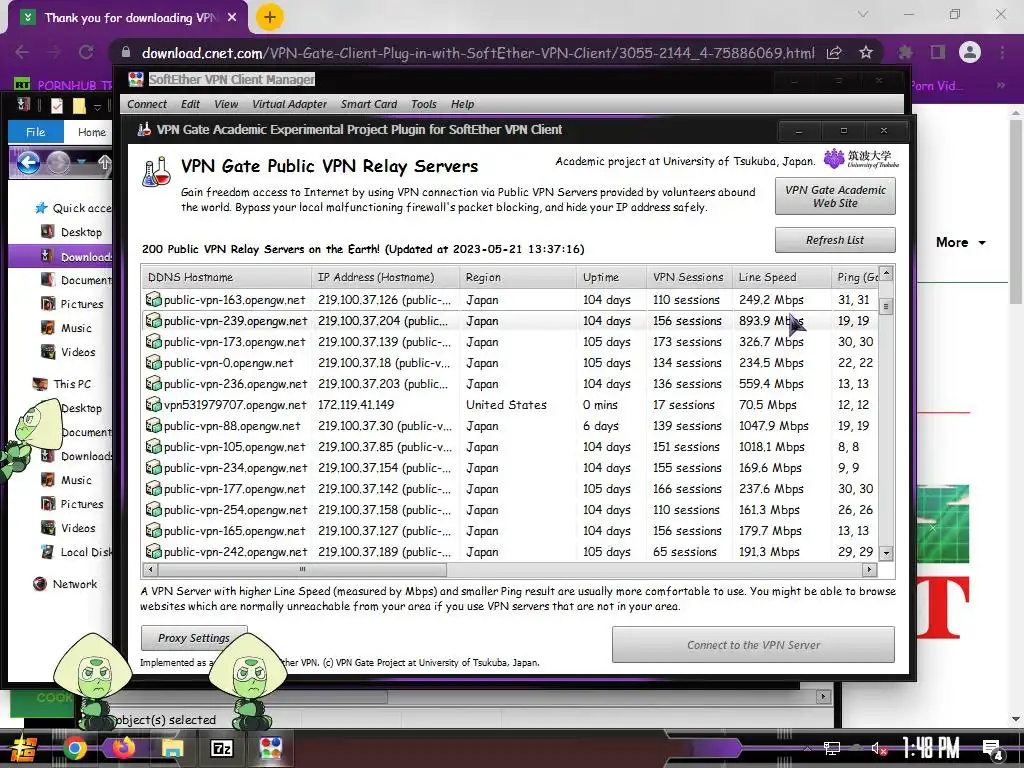Click the horizontal scrollbar thumb of server list
Image resolution: width=1024 pixels, height=768 pixels.
click(302, 569)
